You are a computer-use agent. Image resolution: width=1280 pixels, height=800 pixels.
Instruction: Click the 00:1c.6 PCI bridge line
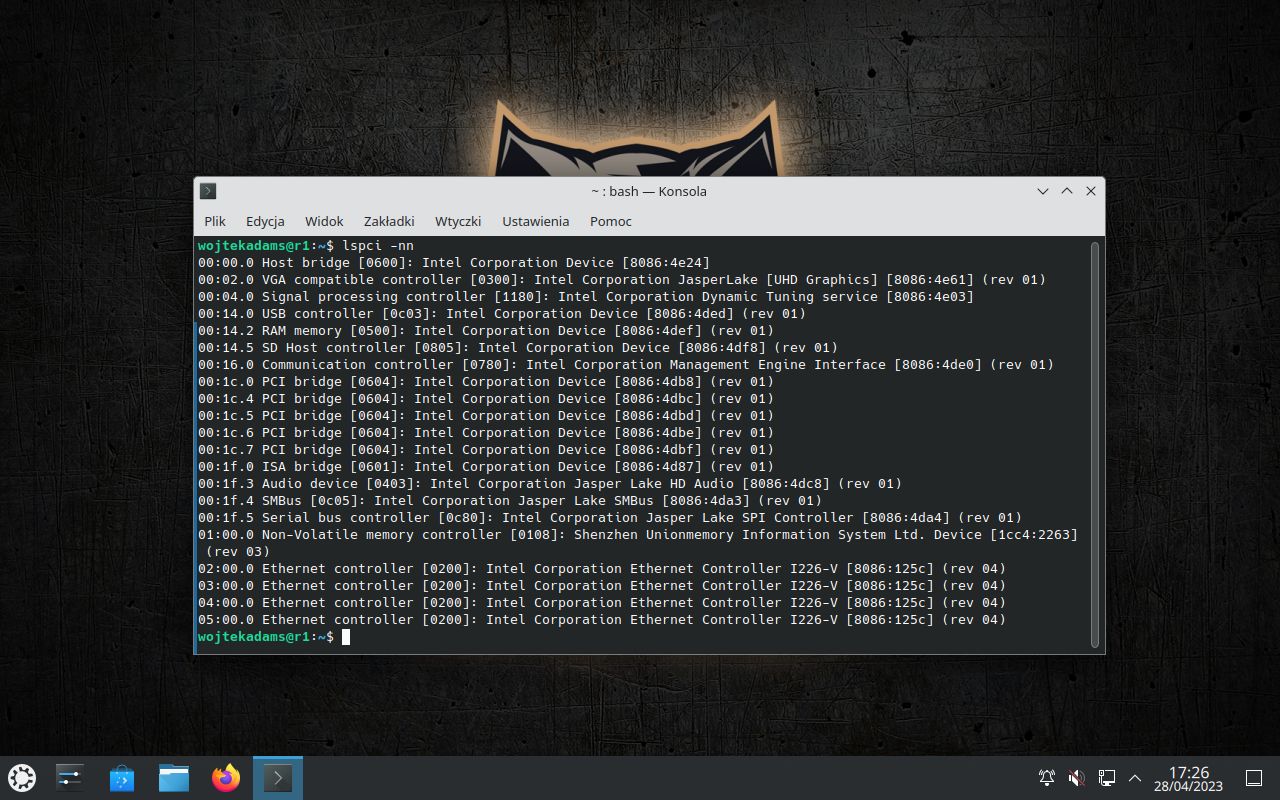486,432
